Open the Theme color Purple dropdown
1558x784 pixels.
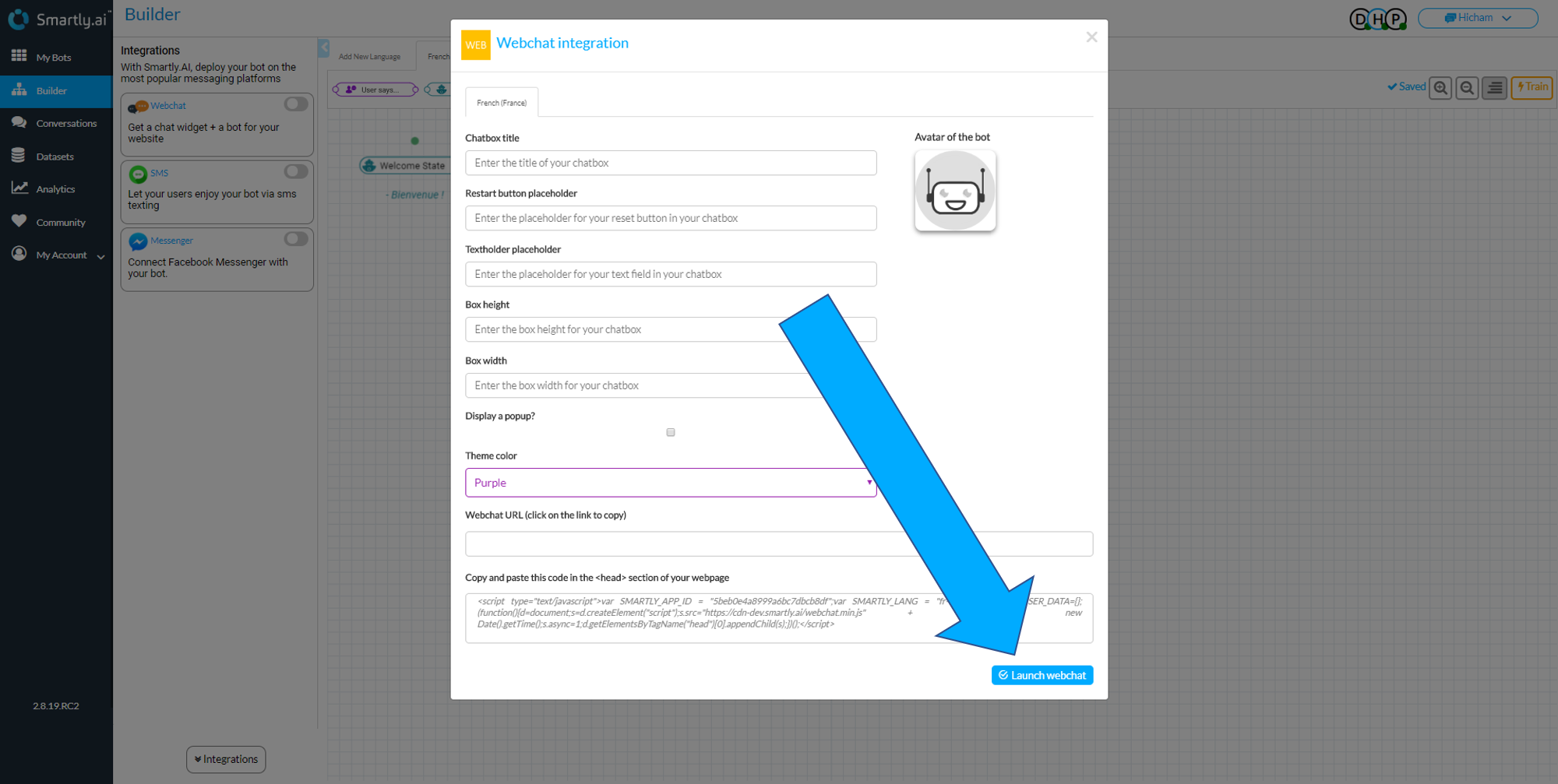[x=671, y=483]
